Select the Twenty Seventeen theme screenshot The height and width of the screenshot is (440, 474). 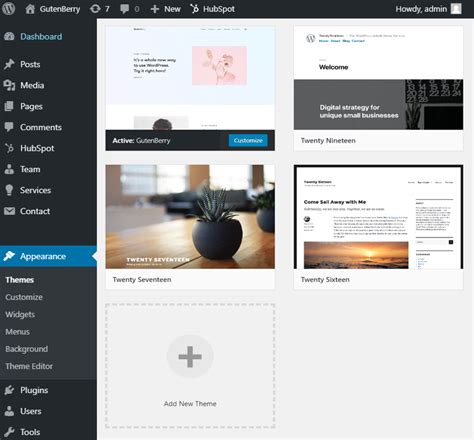[190, 217]
